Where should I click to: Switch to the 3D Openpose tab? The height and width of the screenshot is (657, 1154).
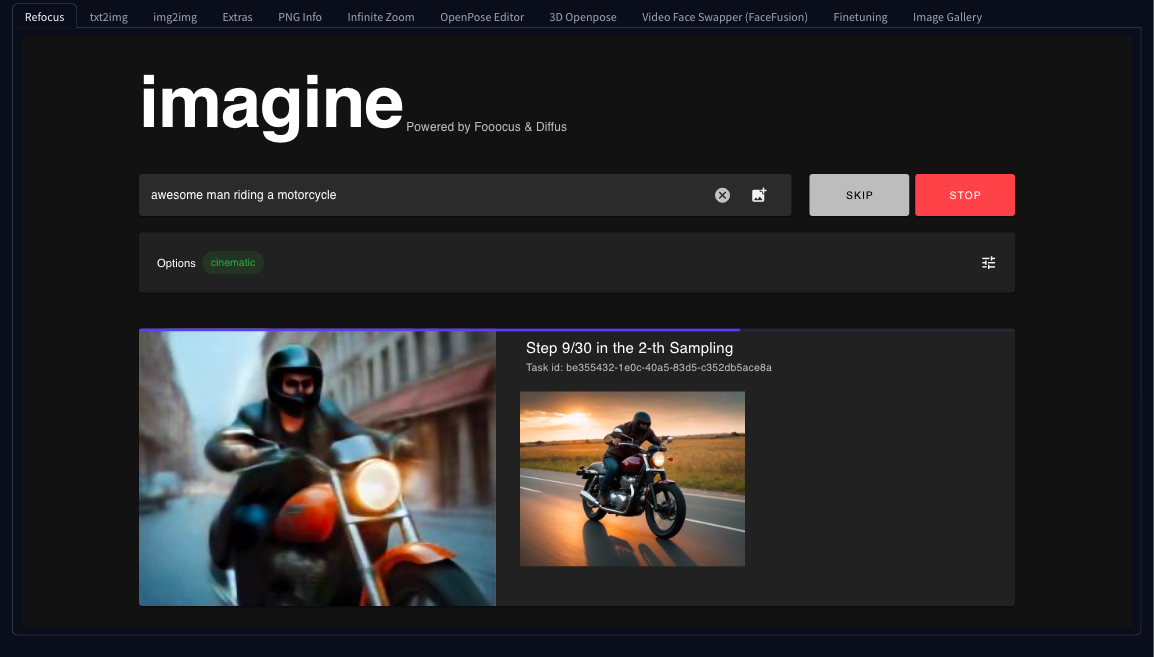point(582,16)
